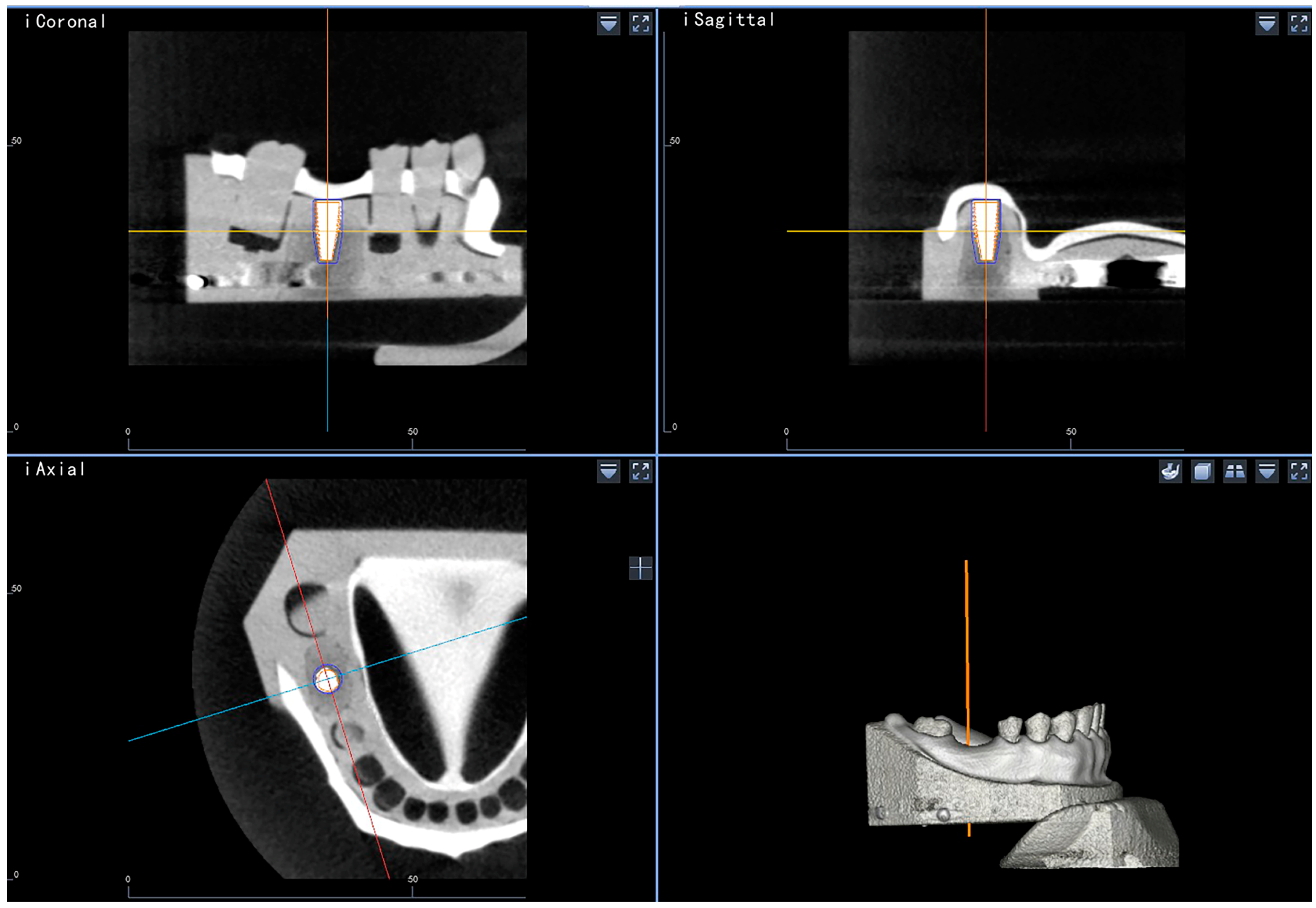
Task: Click the split-panels layout icon in 3D view
Action: tap(1234, 472)
